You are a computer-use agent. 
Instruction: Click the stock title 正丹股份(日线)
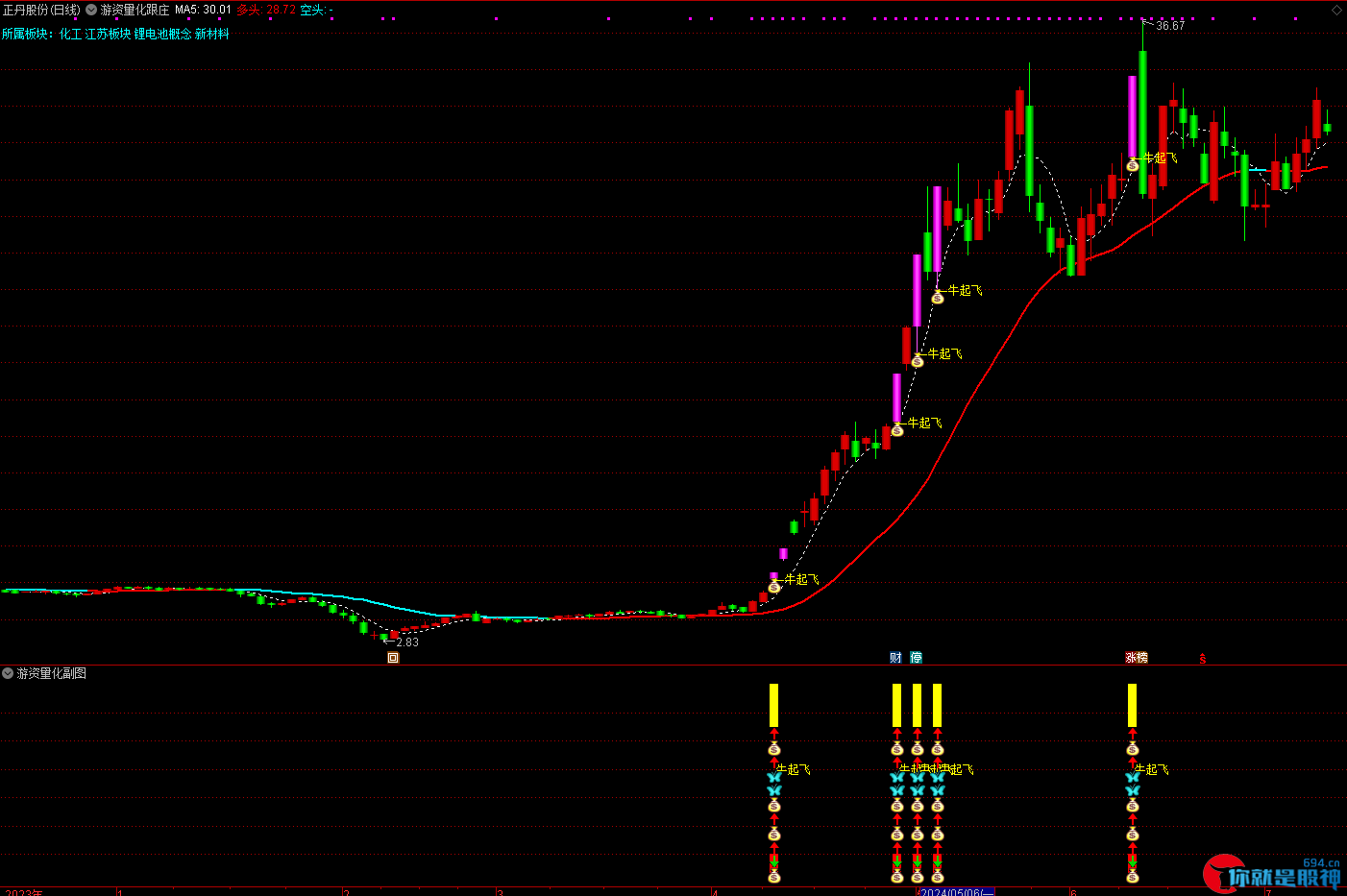[41, 10]
